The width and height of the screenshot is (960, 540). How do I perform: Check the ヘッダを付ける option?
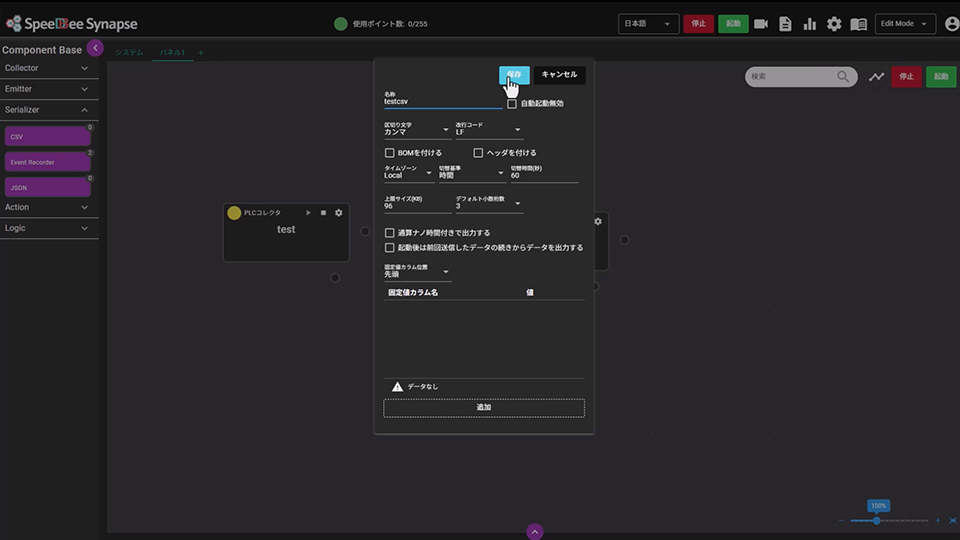pos(478,153)
